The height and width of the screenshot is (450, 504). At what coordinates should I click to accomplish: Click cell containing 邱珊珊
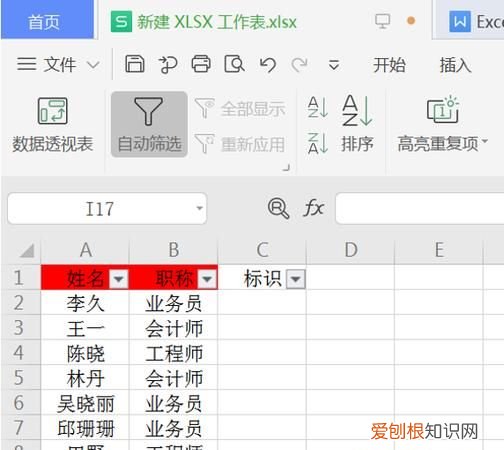[85, 428]
